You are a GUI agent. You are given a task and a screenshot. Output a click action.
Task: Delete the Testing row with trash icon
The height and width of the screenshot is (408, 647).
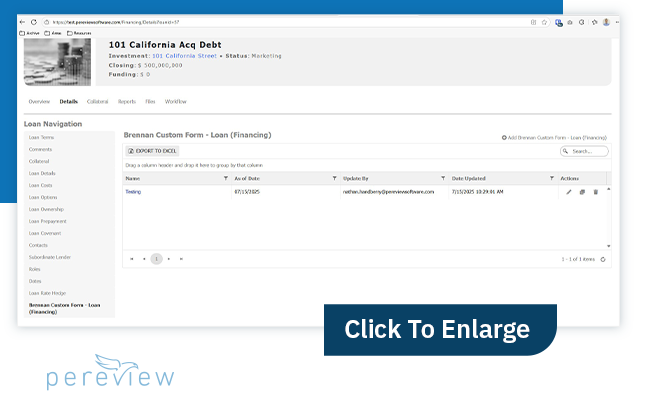click(x=596, y=192)
